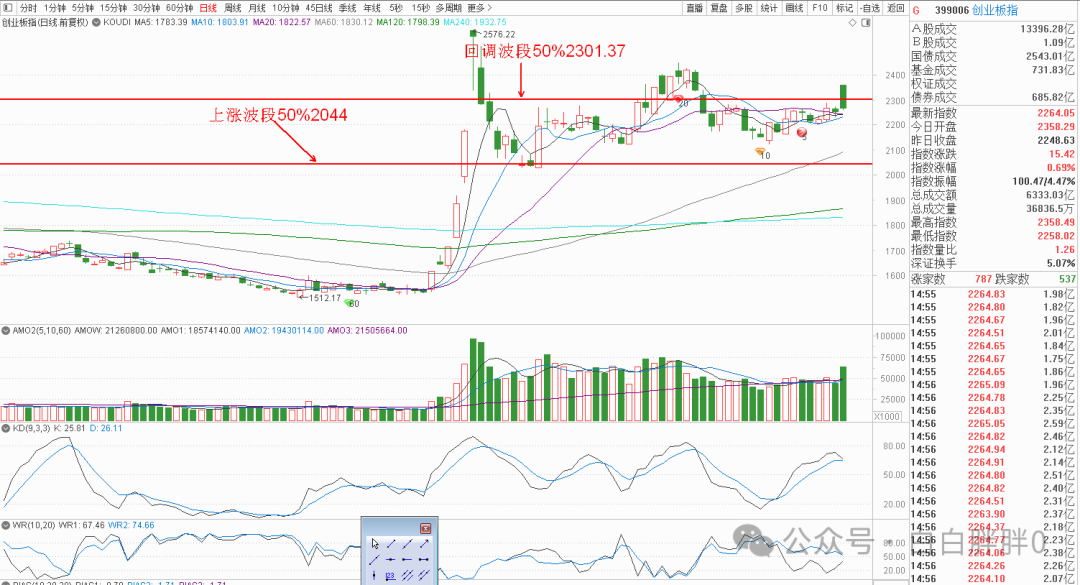Screen dimensions: 1080x585
Task: Click the 最新指数 value 2264.05
Action: click(1056, 113)
